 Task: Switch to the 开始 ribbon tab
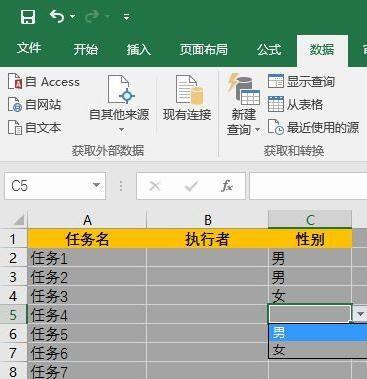point(86,49)
